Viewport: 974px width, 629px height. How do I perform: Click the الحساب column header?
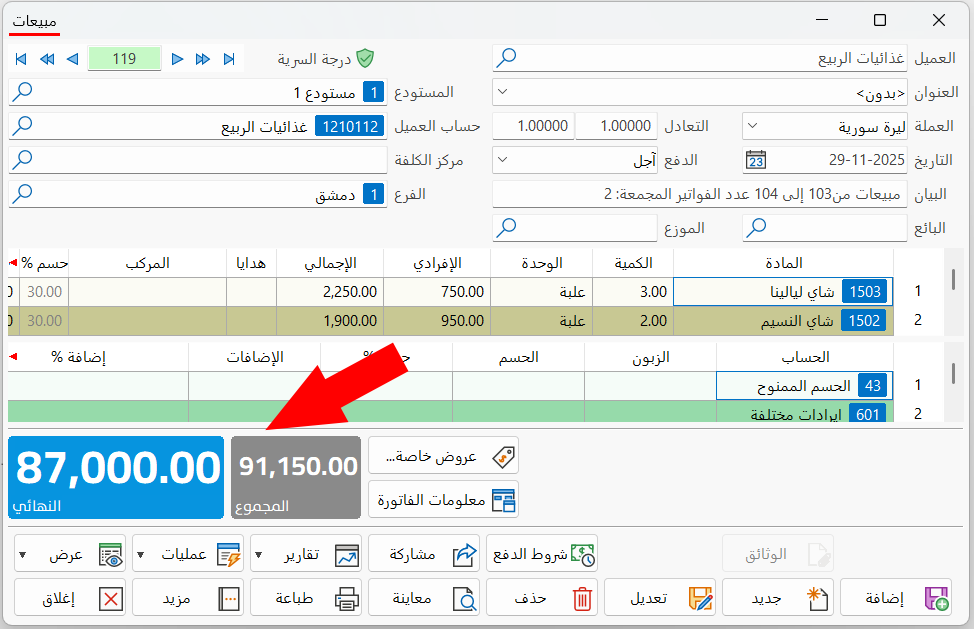point(805,357)
